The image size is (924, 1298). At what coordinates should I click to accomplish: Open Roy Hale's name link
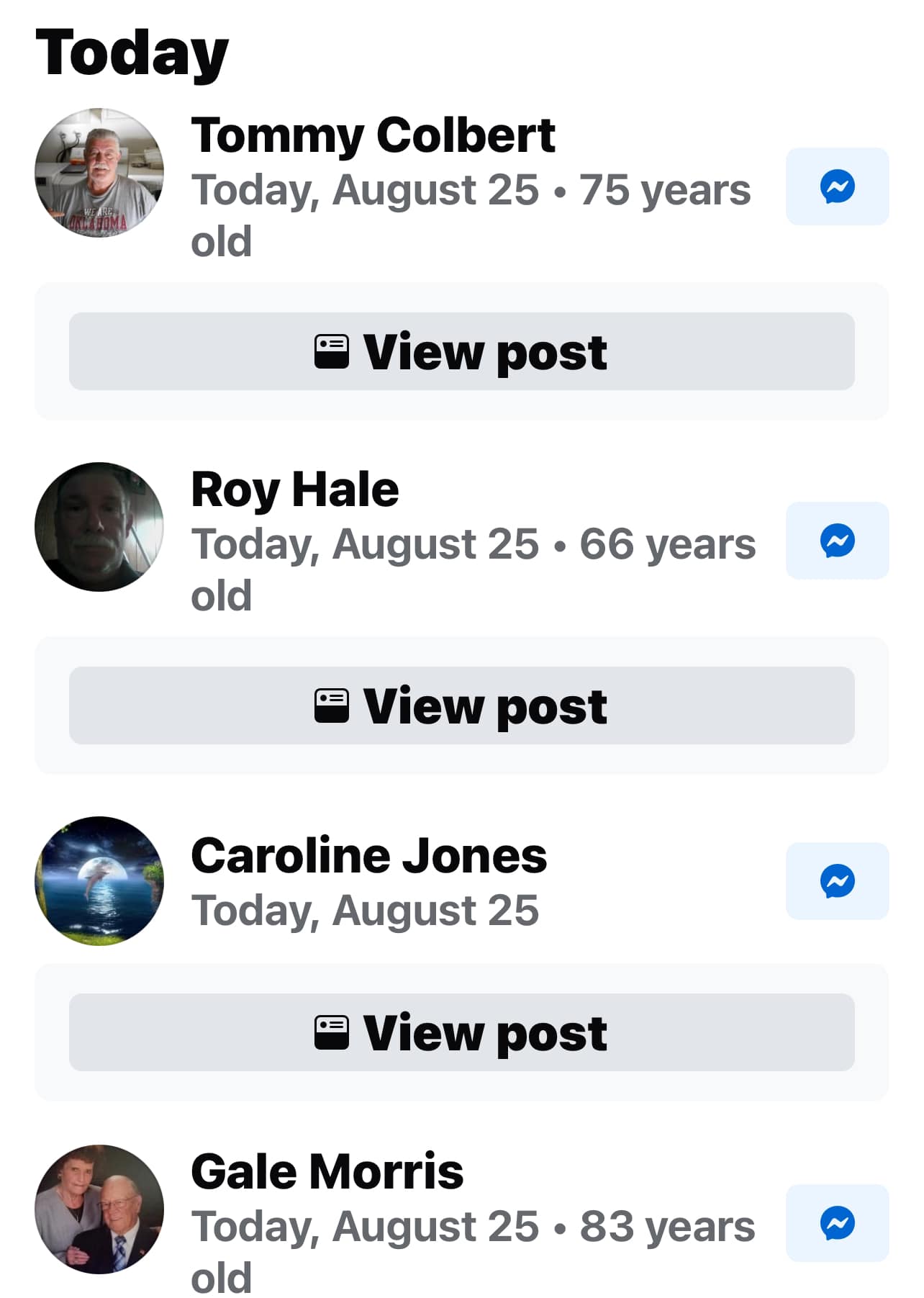(295, 490)
